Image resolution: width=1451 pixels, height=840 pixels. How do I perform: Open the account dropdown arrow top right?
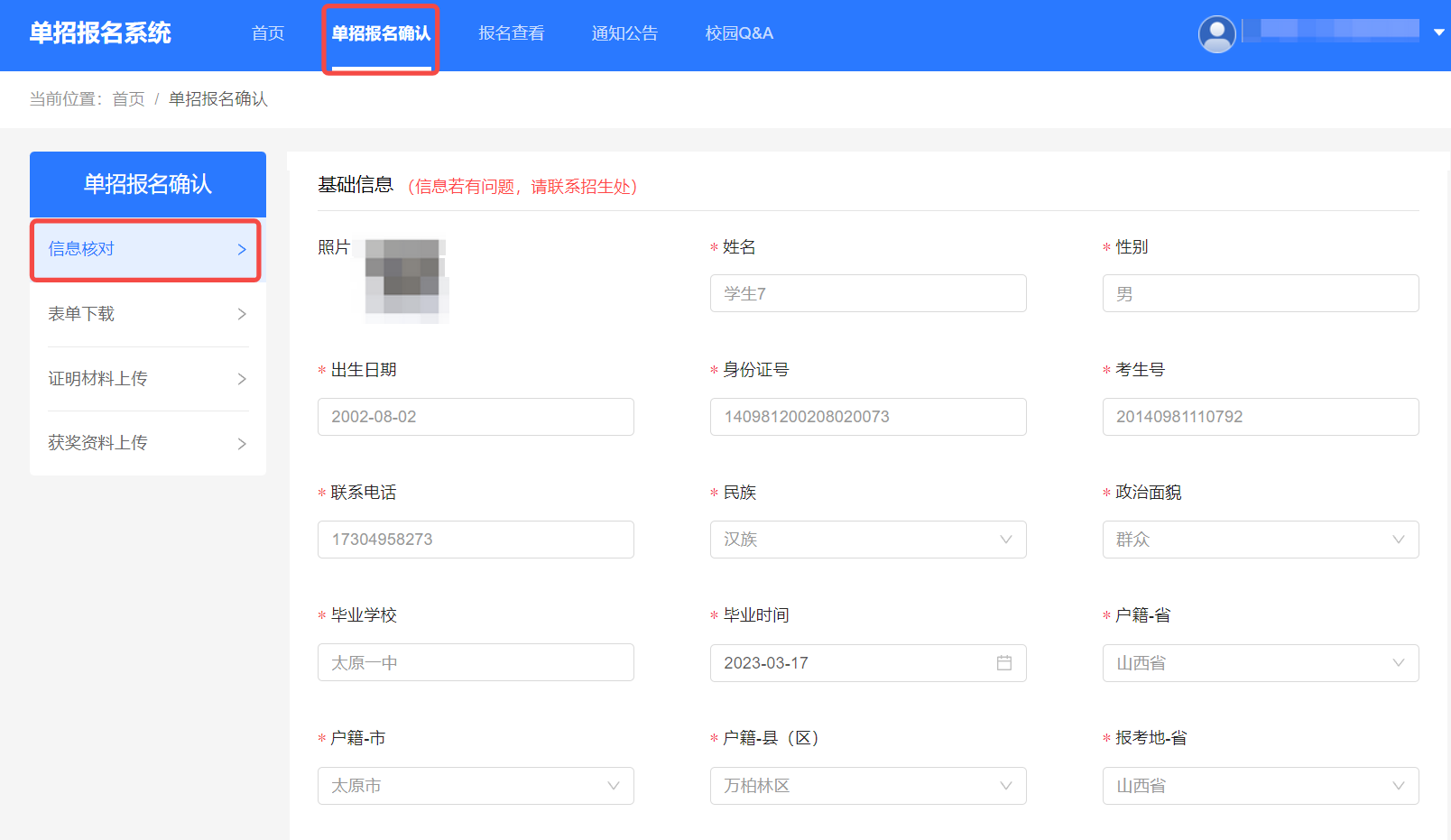1437,31
